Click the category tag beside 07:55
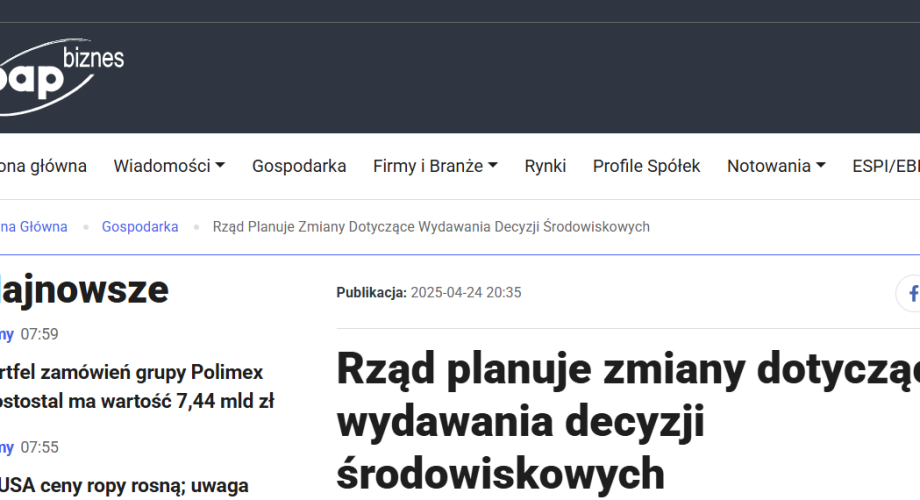The height and width of the screenshot is (500, 920). 7,447
